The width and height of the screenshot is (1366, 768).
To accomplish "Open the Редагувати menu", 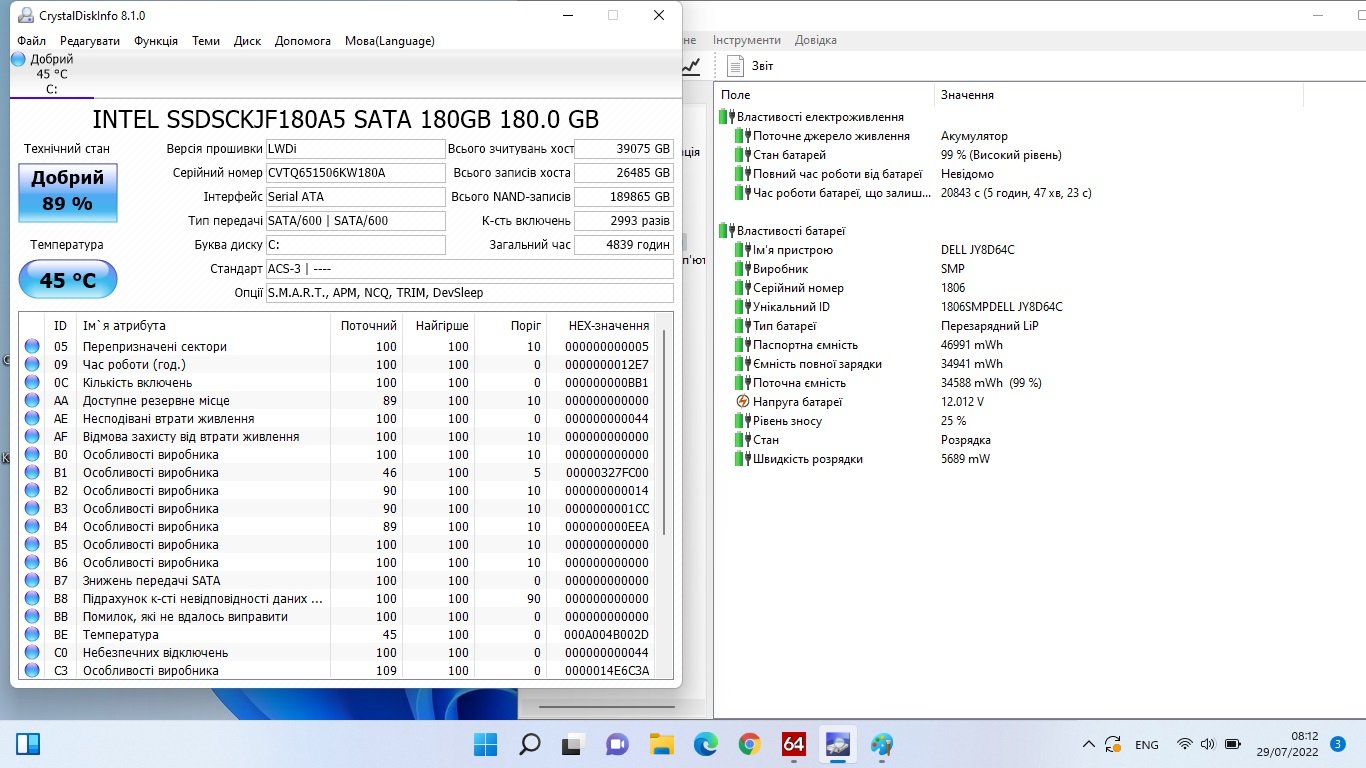I will click(x=90, y=41).
